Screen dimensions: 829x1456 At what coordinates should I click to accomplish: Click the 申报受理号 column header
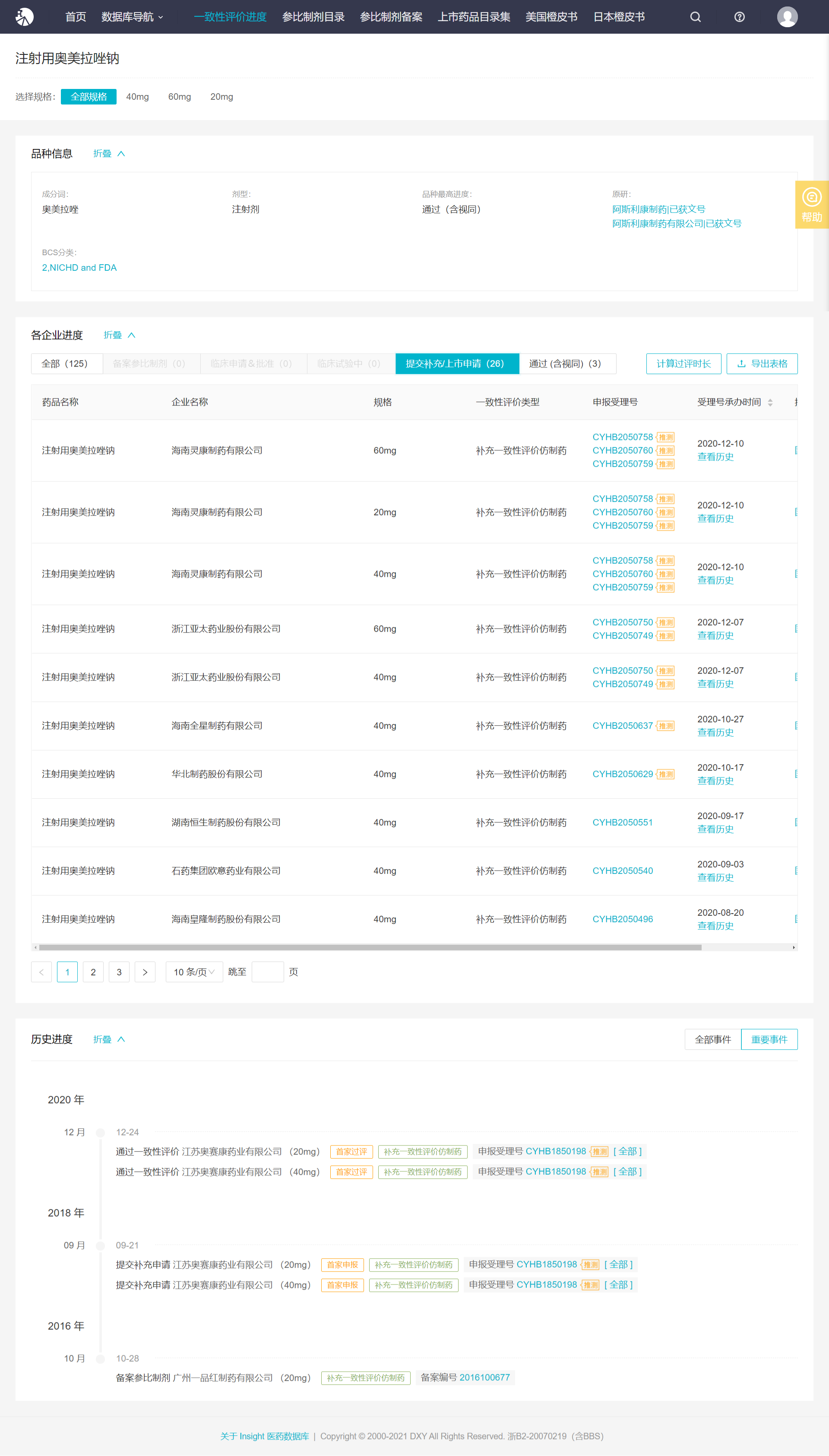[615, 402]
